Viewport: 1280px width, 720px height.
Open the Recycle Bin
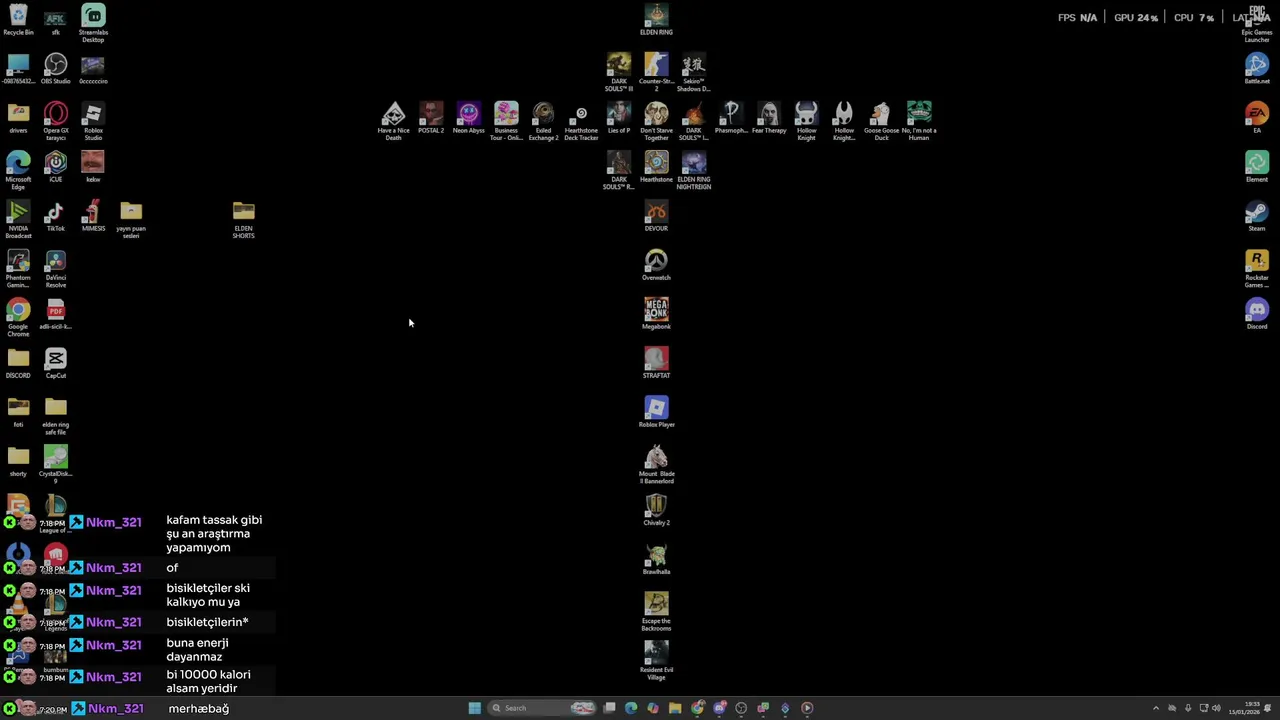[x=18, y=19]
